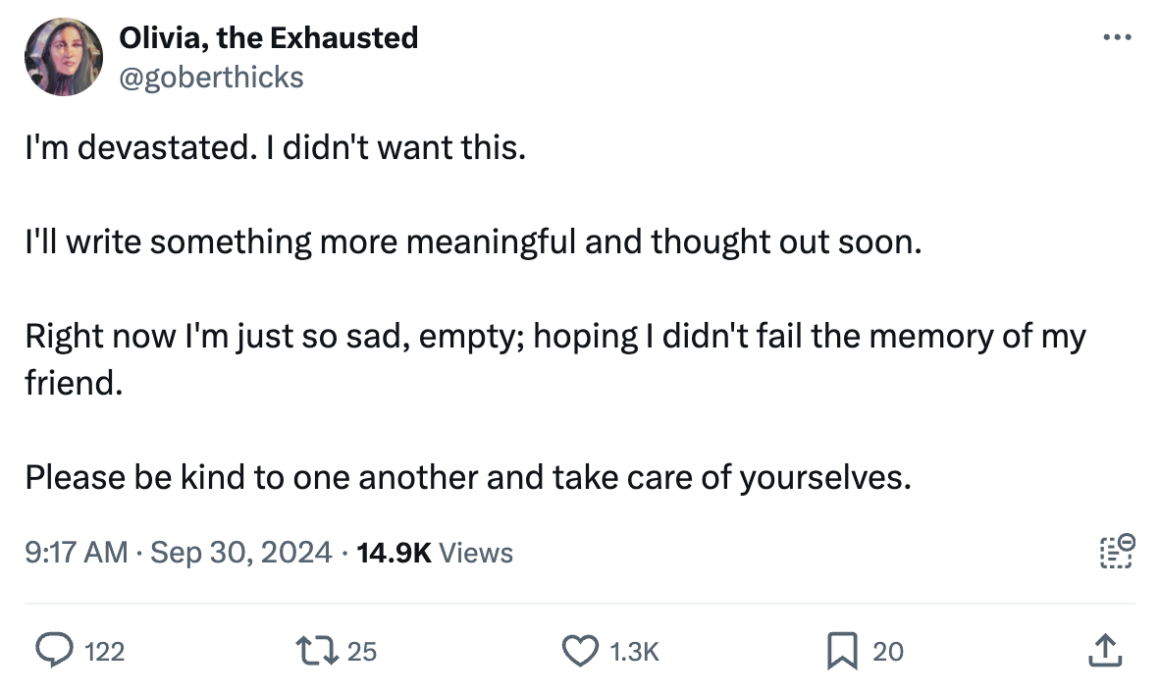Click the 1.3K likes count
The height and width of the screenshot is (695, 1160).
(x=634, y=652)
